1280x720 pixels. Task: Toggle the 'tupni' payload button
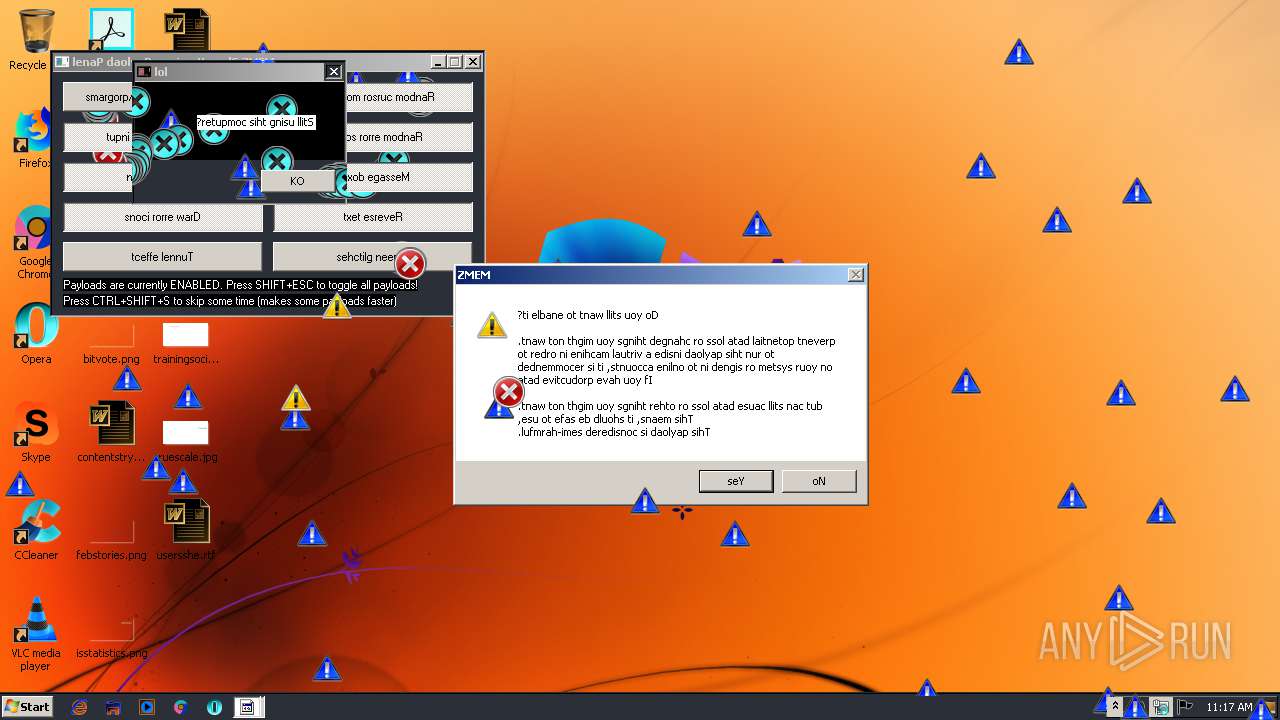tap(99, 137)
